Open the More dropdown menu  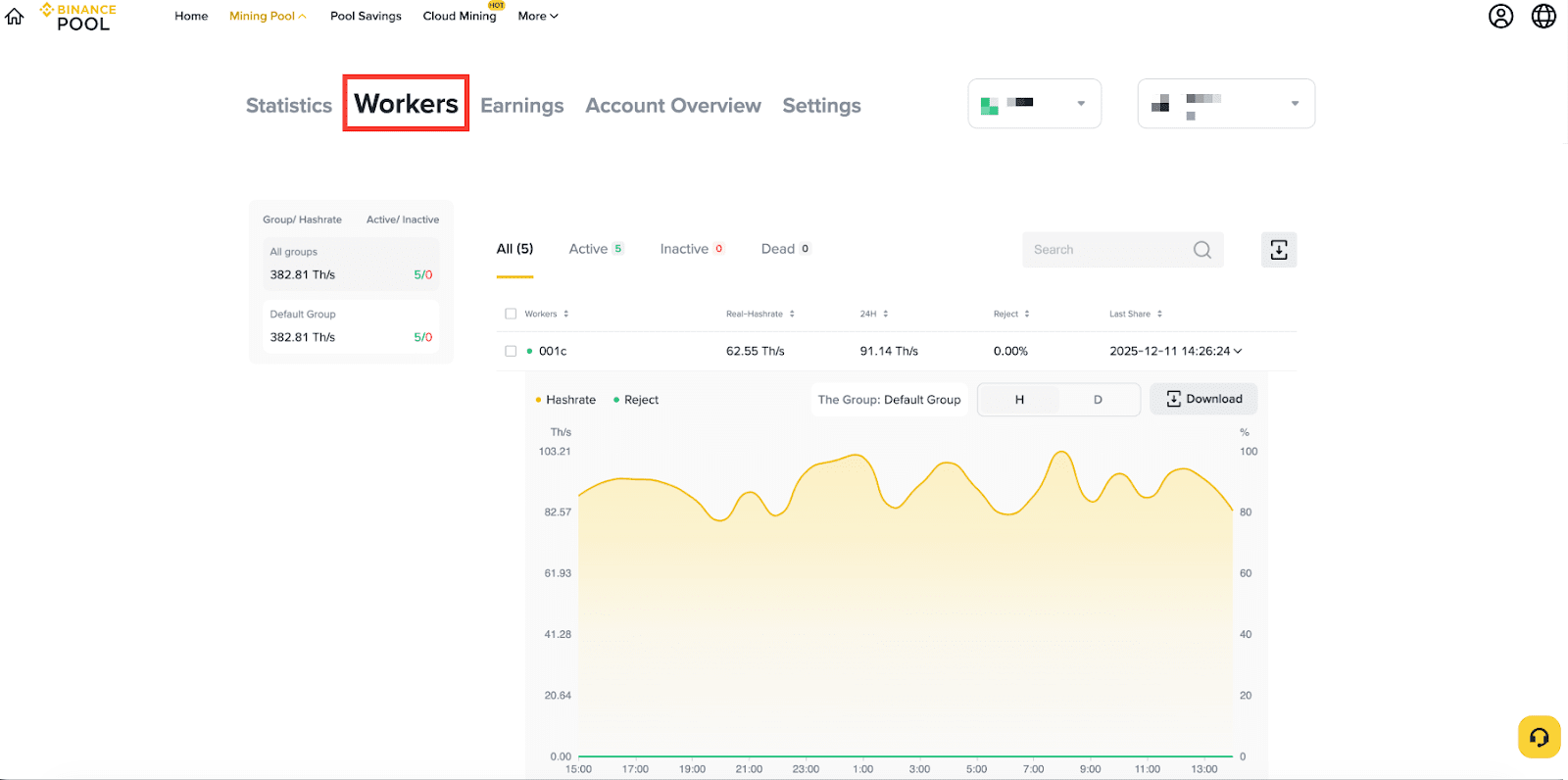point(538,17)
